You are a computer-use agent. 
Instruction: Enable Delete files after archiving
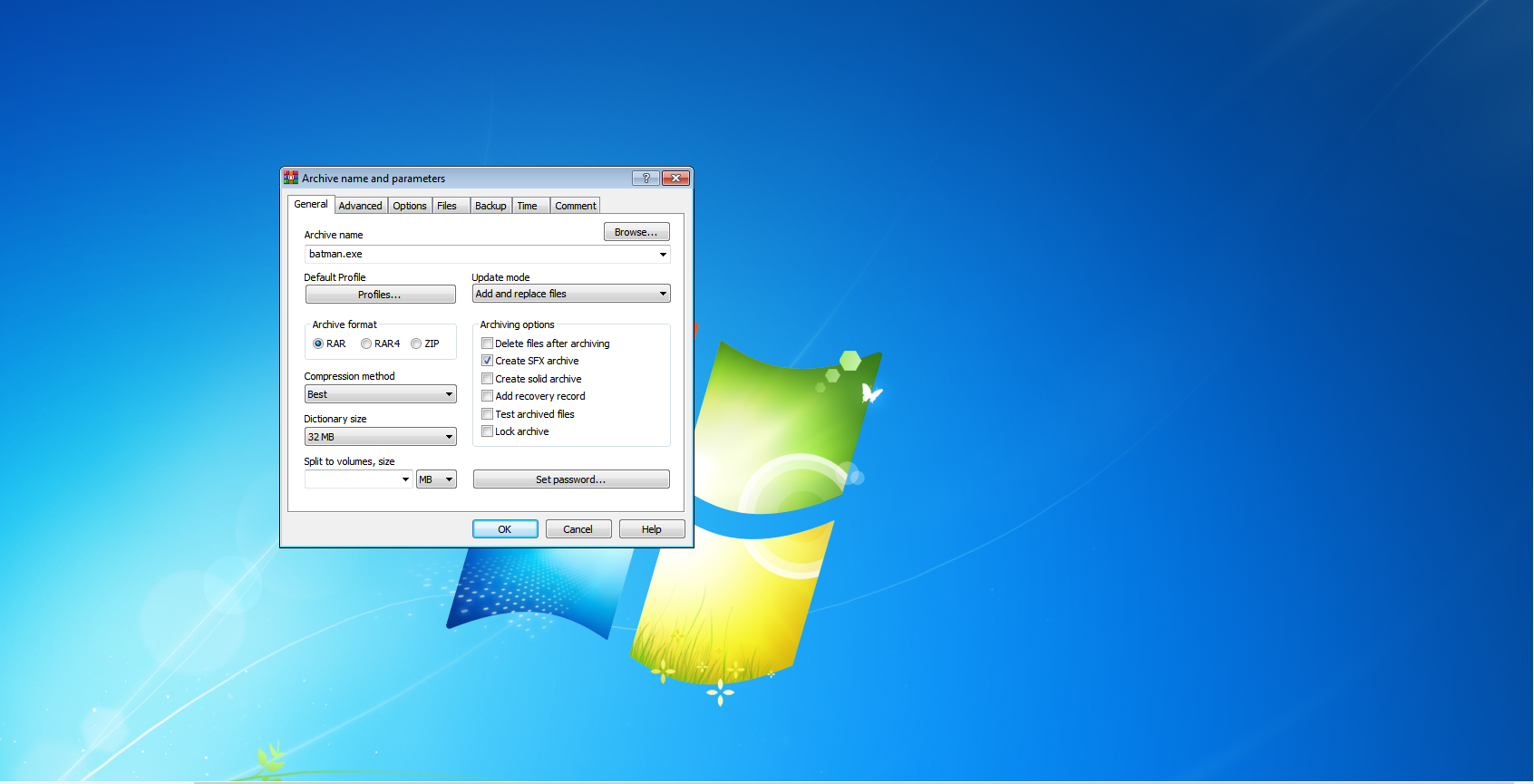coord(488,344)
